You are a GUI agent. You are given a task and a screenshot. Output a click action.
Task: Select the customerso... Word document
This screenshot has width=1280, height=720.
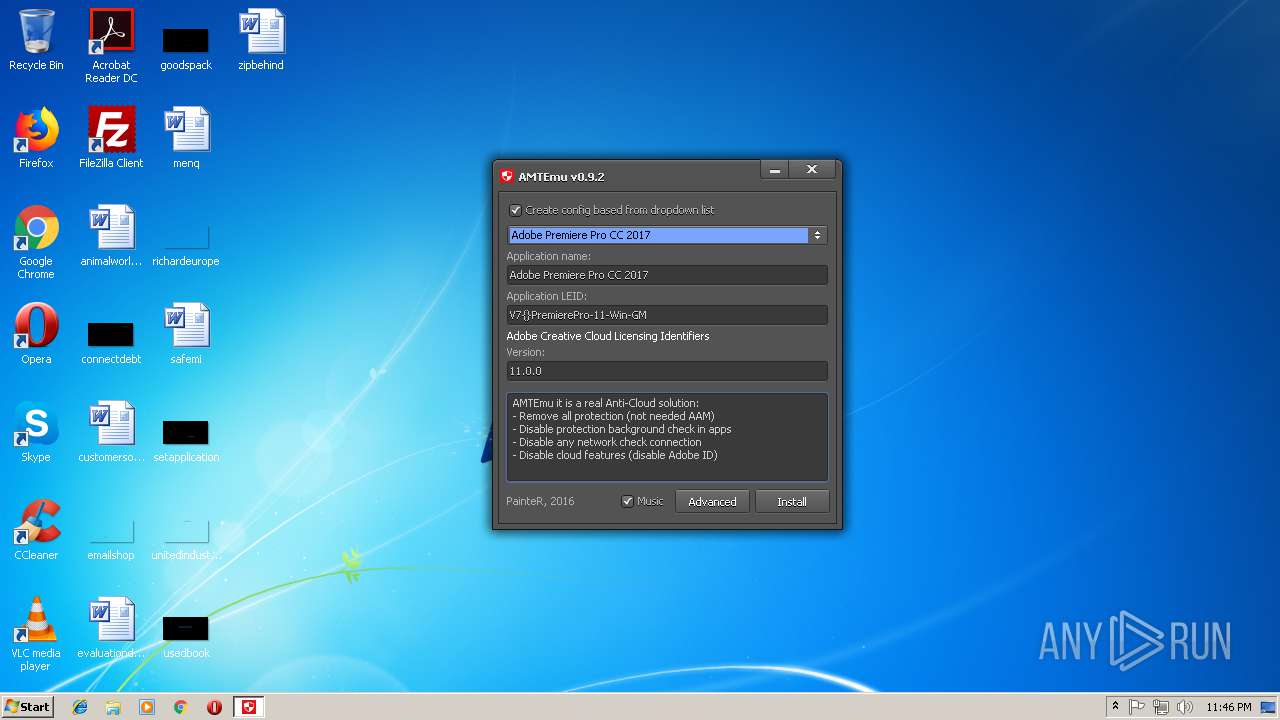pos(111,432)
